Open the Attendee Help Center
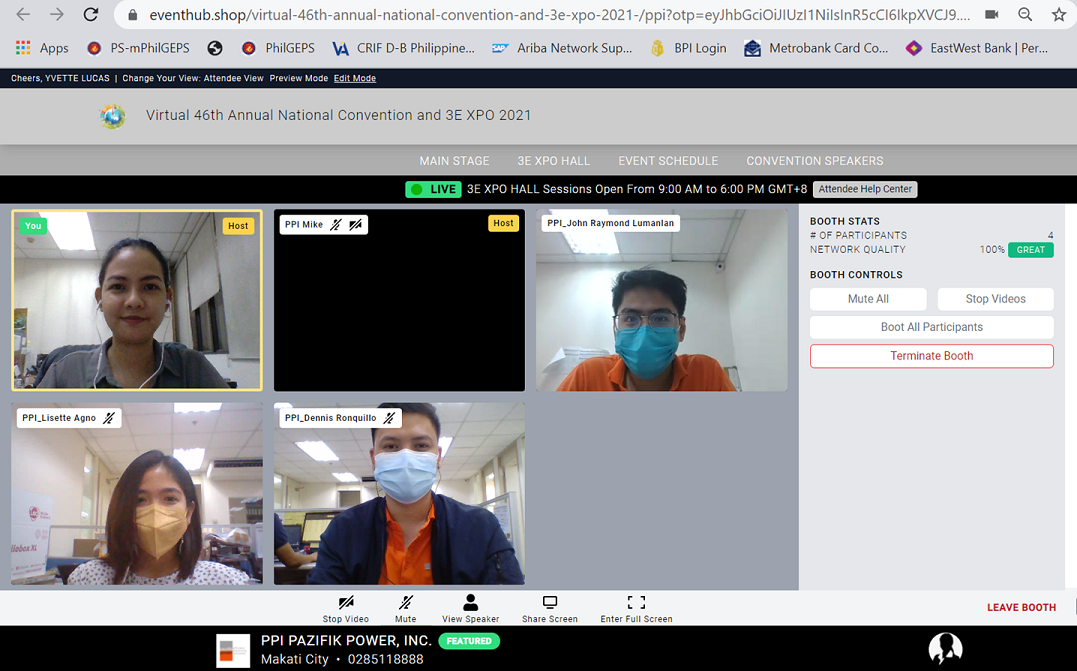 (865, 189)
